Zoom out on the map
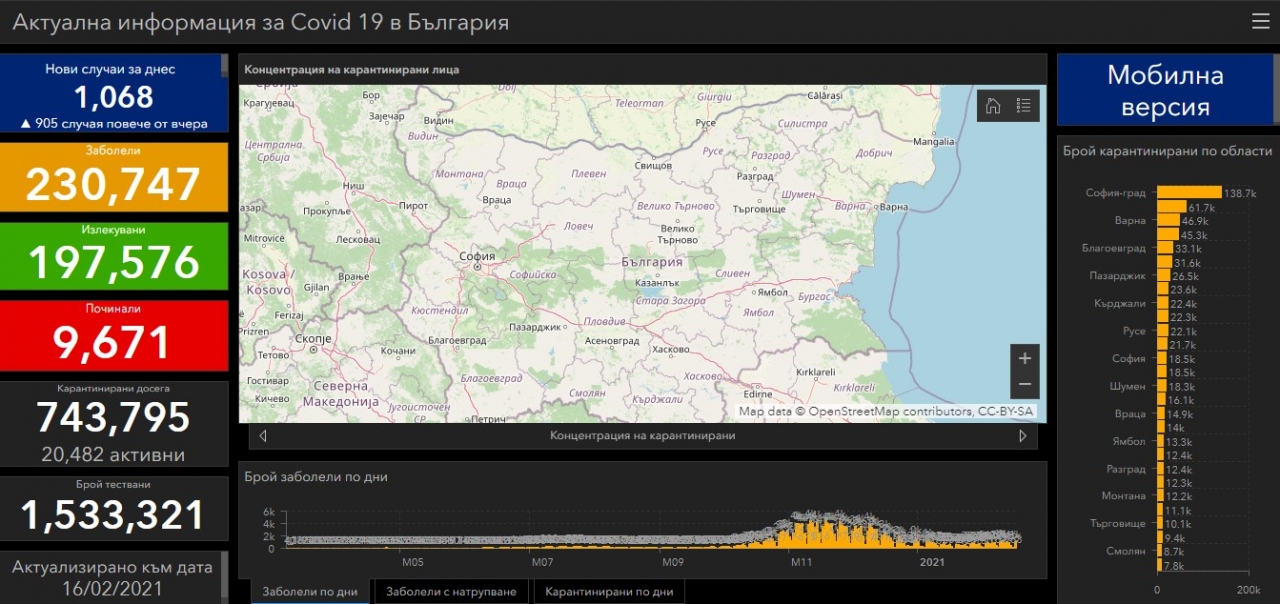Viewport: 1280px width, 604px height. [1024, 384]
